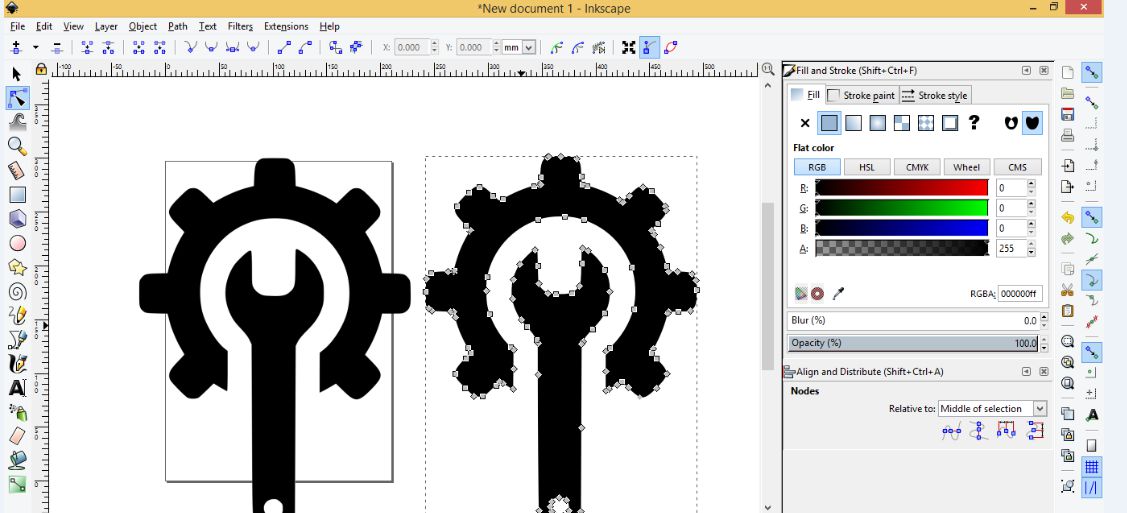The image size is (1127, 513).
Task: Distribute selected nodes vertically
Action: [x=1035, y=431]
